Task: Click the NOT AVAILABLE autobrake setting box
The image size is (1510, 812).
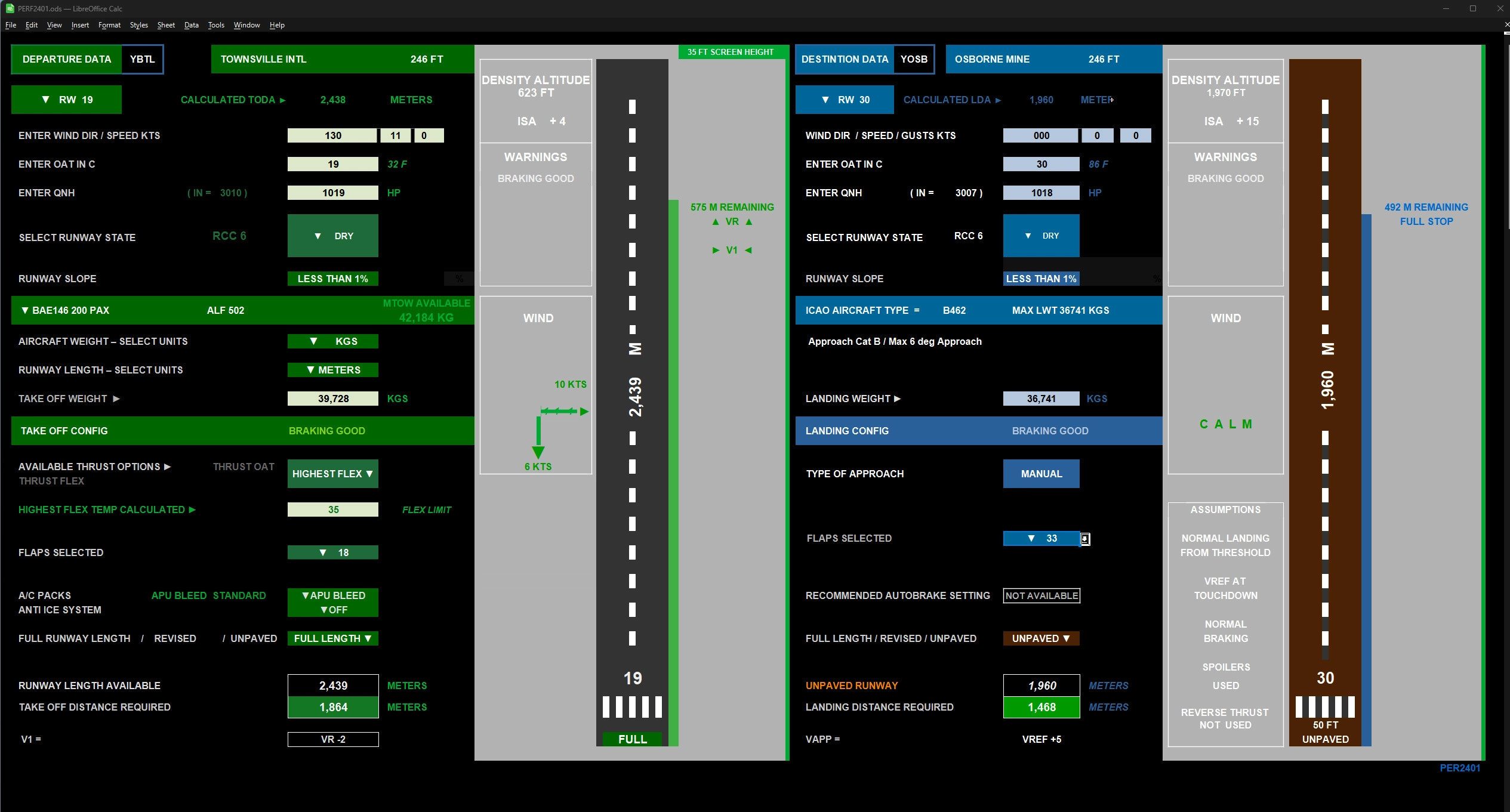Action: [x=1041, y=595]
